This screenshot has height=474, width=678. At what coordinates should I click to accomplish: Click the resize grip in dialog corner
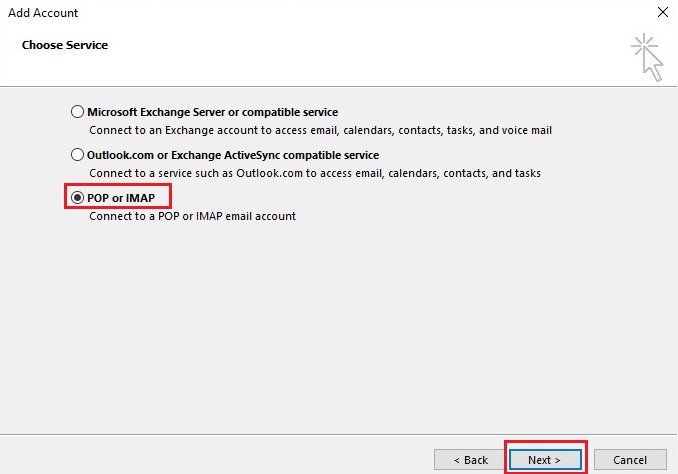coord(672,469)
